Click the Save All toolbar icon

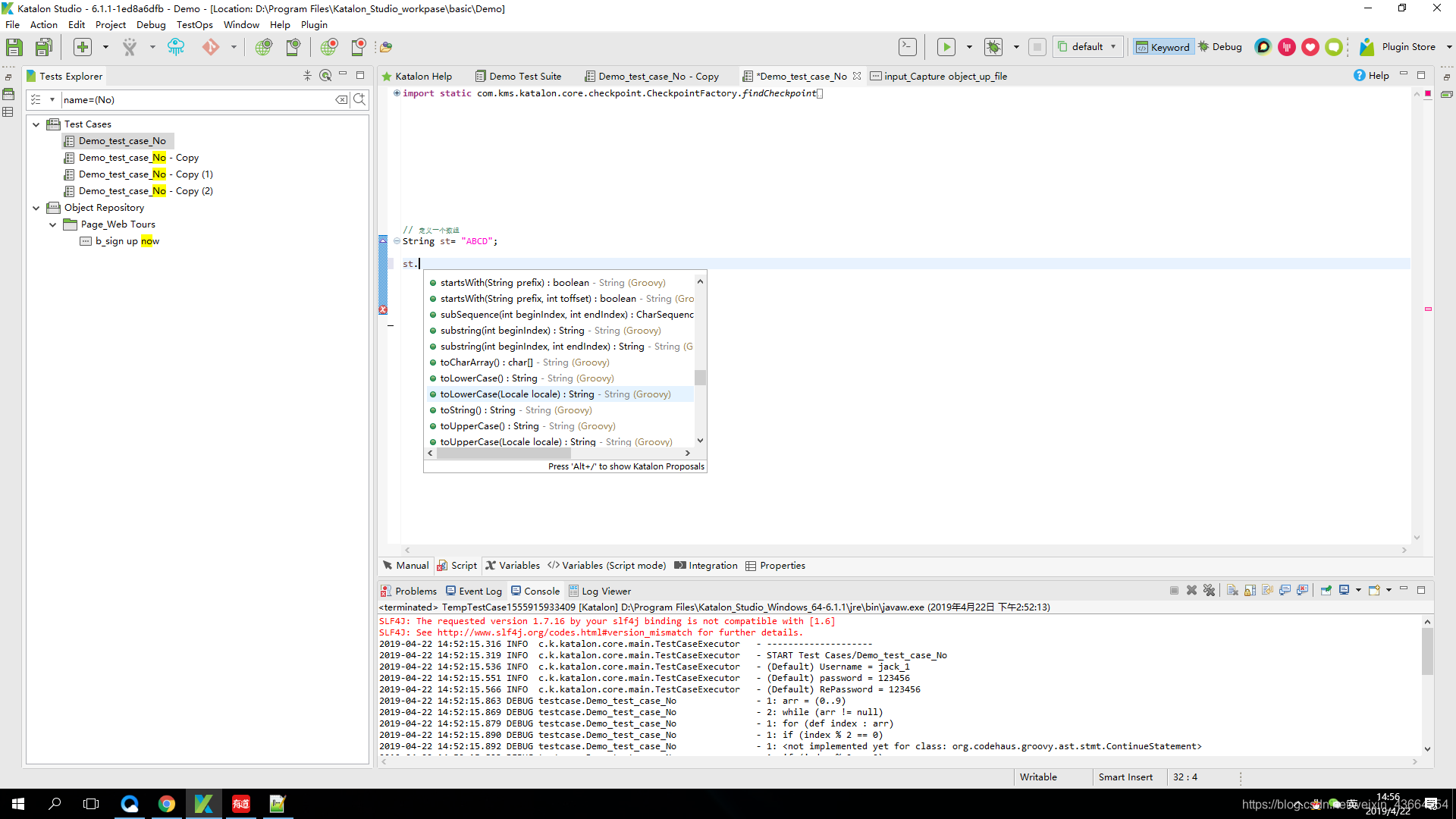(x=44, y=47)
